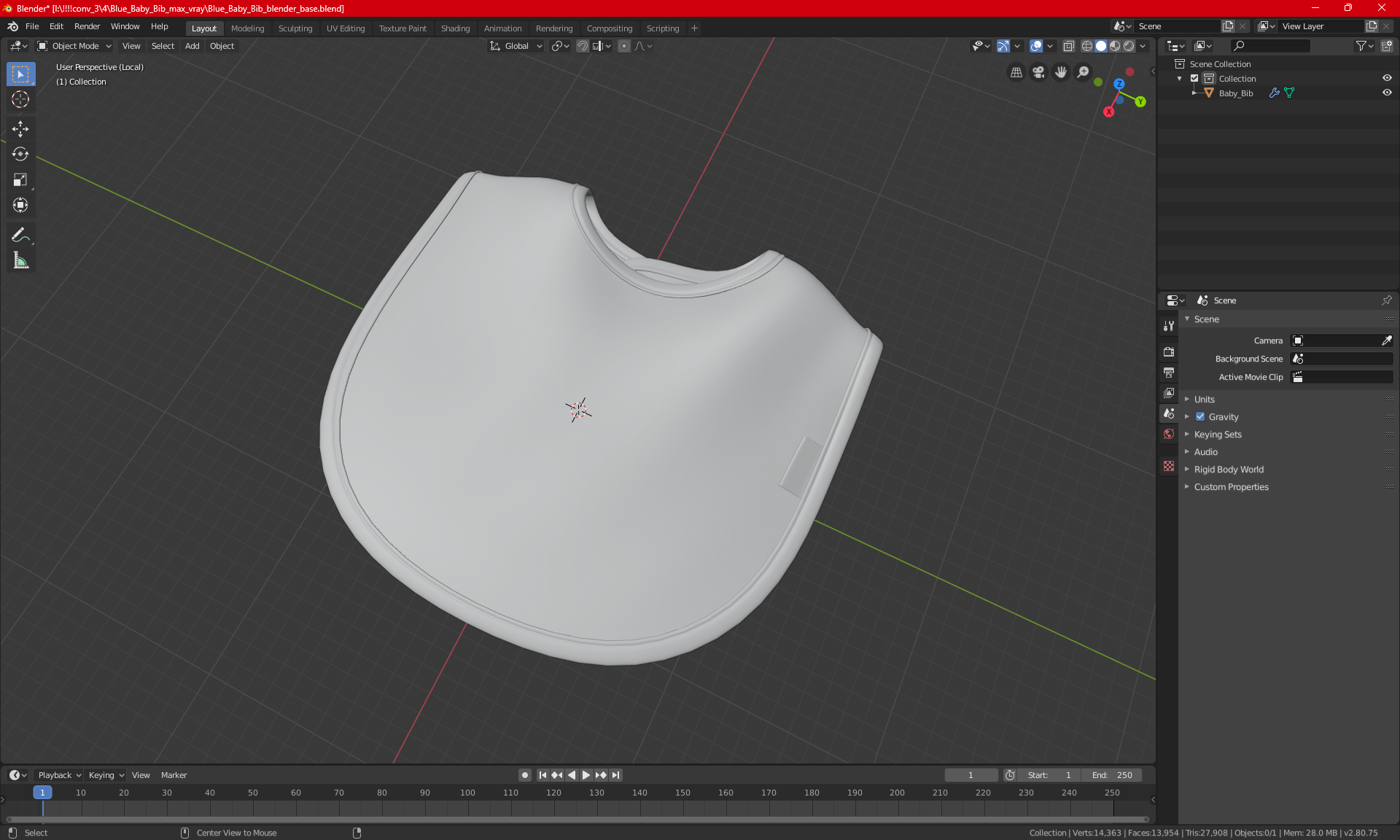Select the Rotate tool
The width and height of the screenshot is (1400, 840).
pos(20,154)
